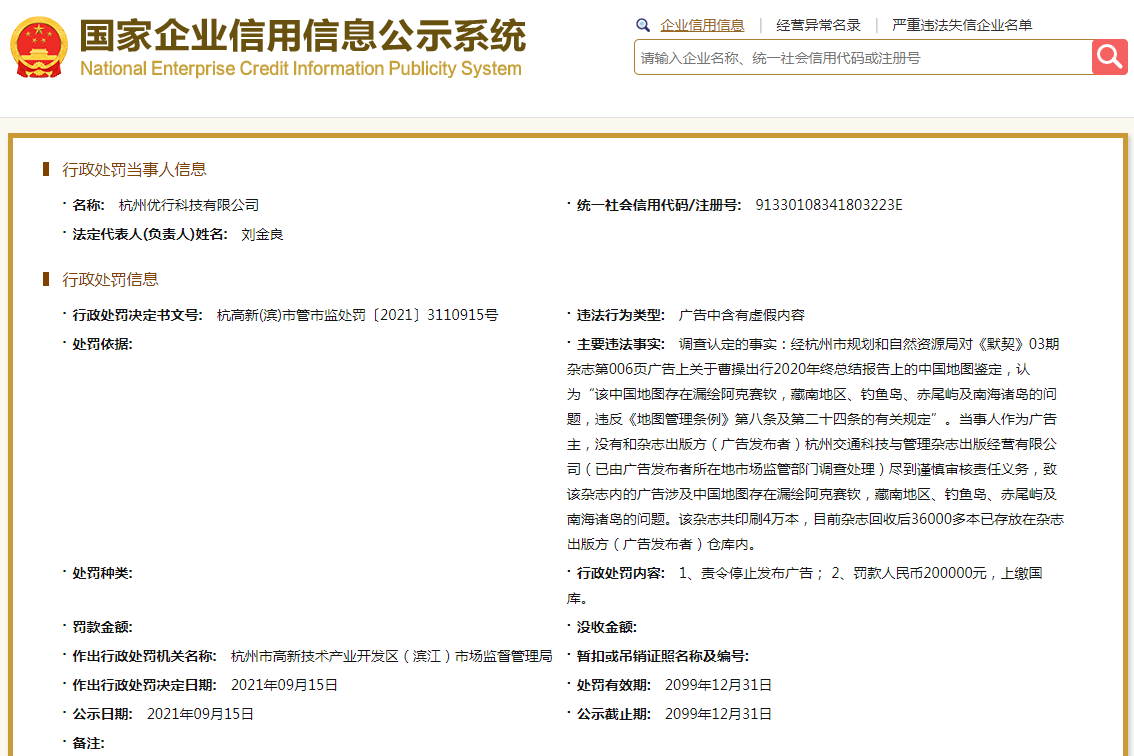
Task: Click the brown marker beside 行政处罚信息 heading
Action: point(46,279)
